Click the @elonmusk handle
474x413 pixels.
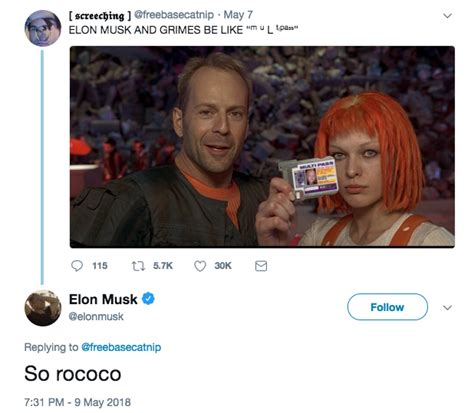pos(96,316)
